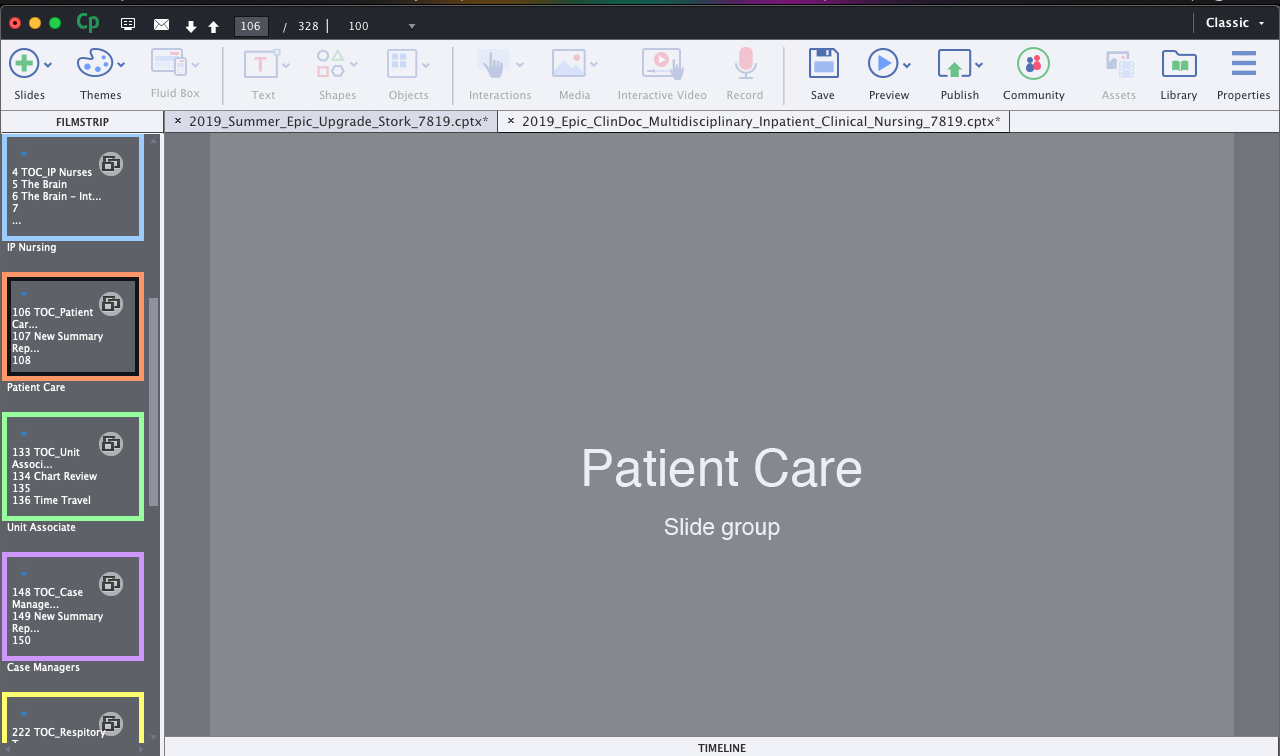
Task: Close the 2019_Summer_Epic_Upgrade_Stork tab
Action: click(x=178, y=121)
